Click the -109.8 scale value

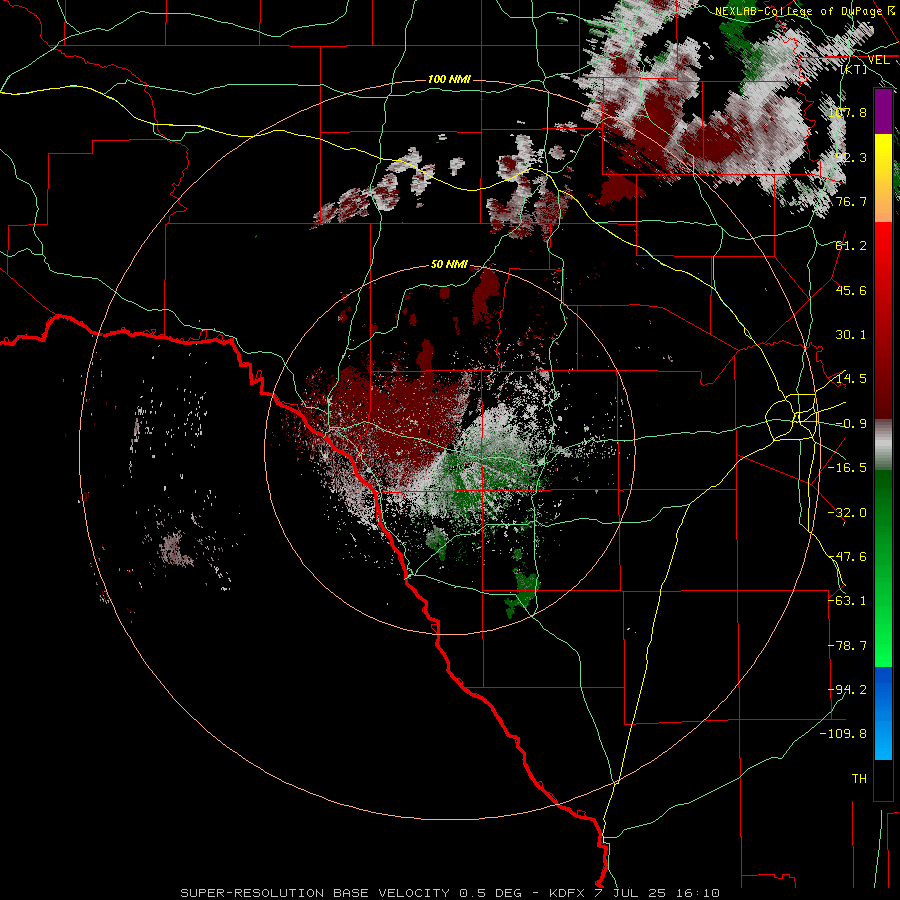click(x=844, y=734)
